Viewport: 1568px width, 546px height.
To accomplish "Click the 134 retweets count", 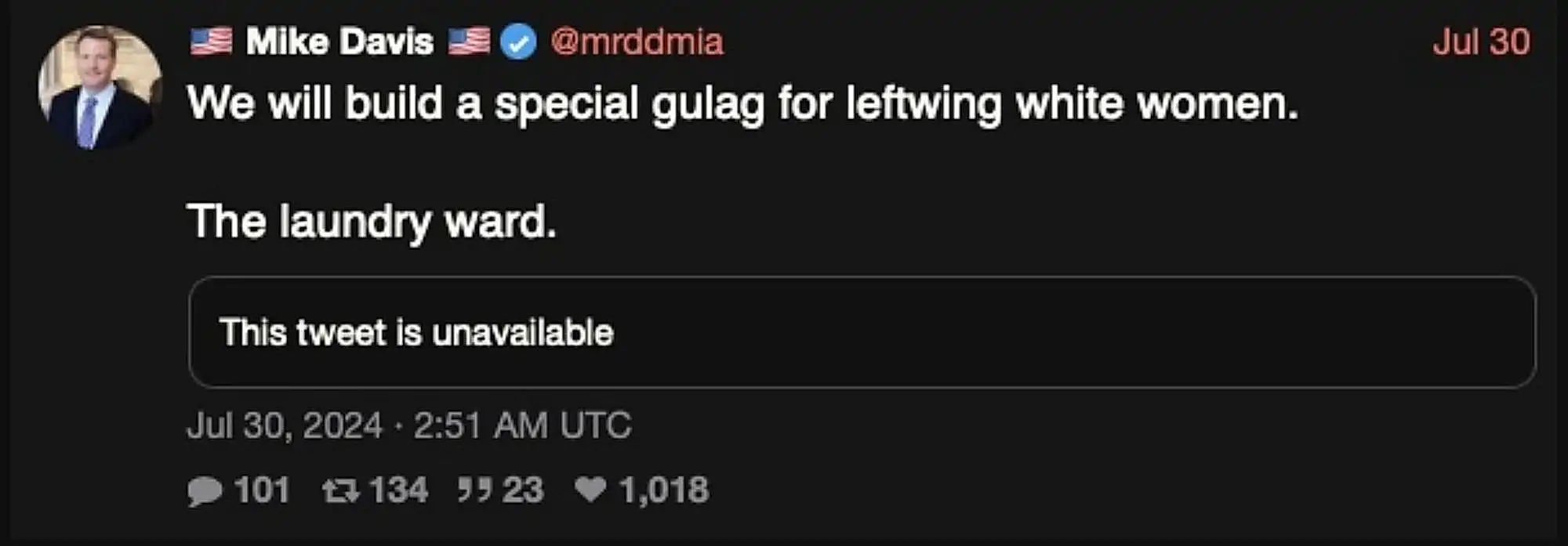I will (398, 490).
